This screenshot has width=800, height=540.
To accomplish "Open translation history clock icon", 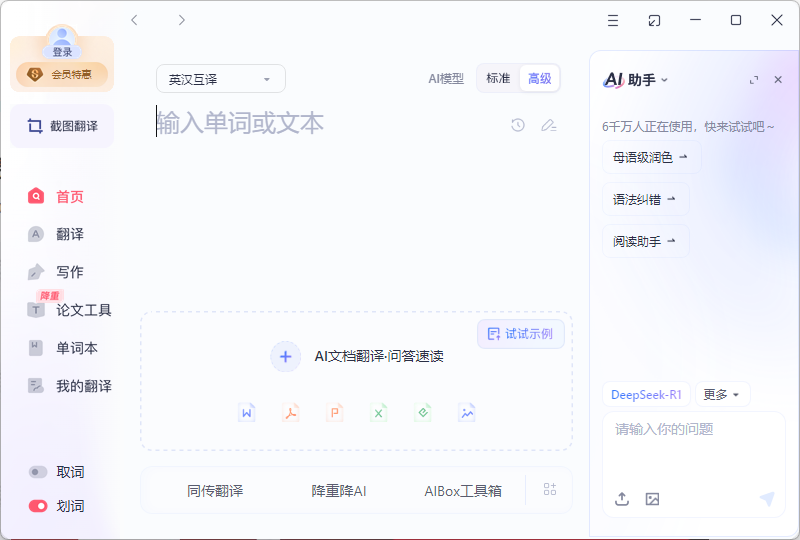I will click(x=518, y=125).
